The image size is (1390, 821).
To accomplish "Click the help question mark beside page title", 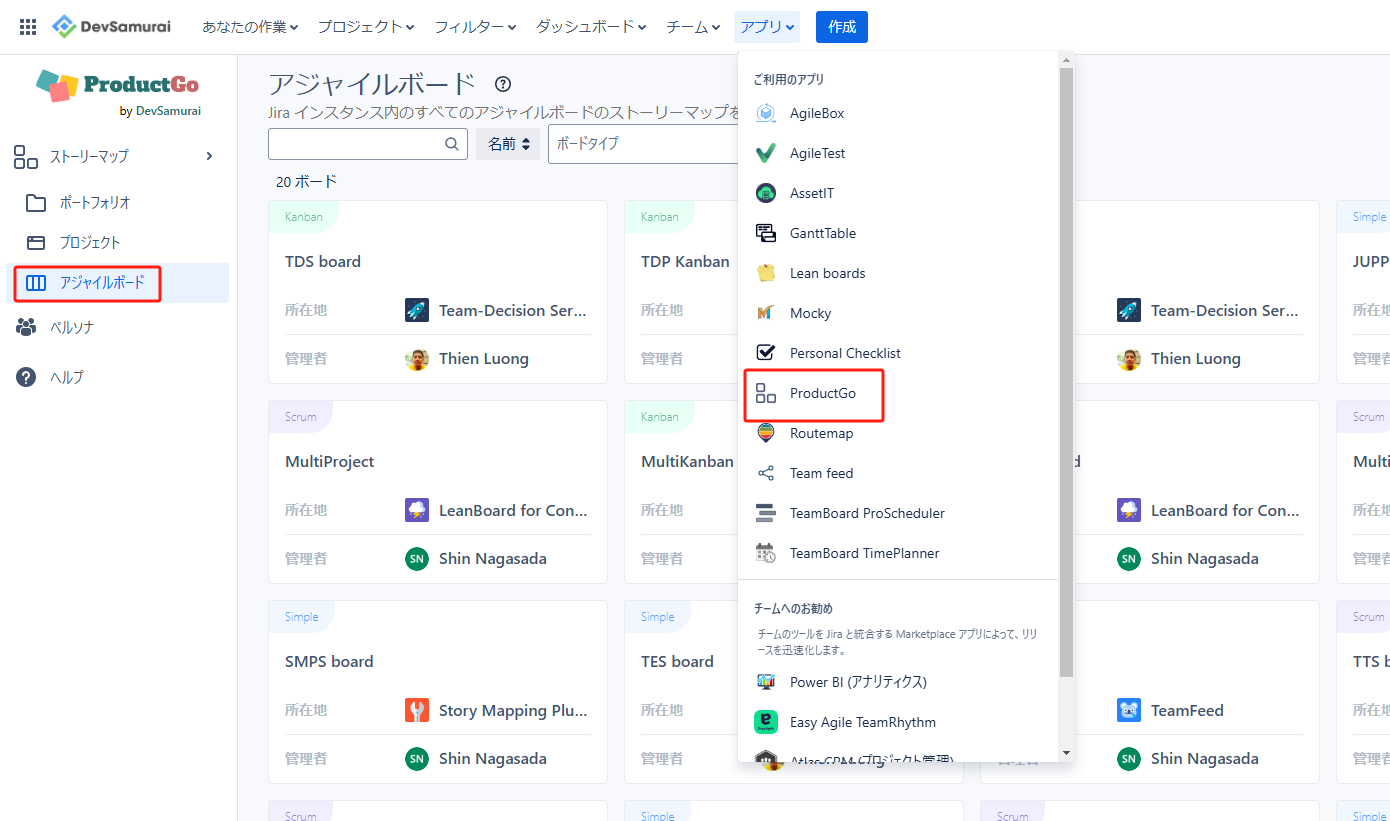I will pos(503,84).
